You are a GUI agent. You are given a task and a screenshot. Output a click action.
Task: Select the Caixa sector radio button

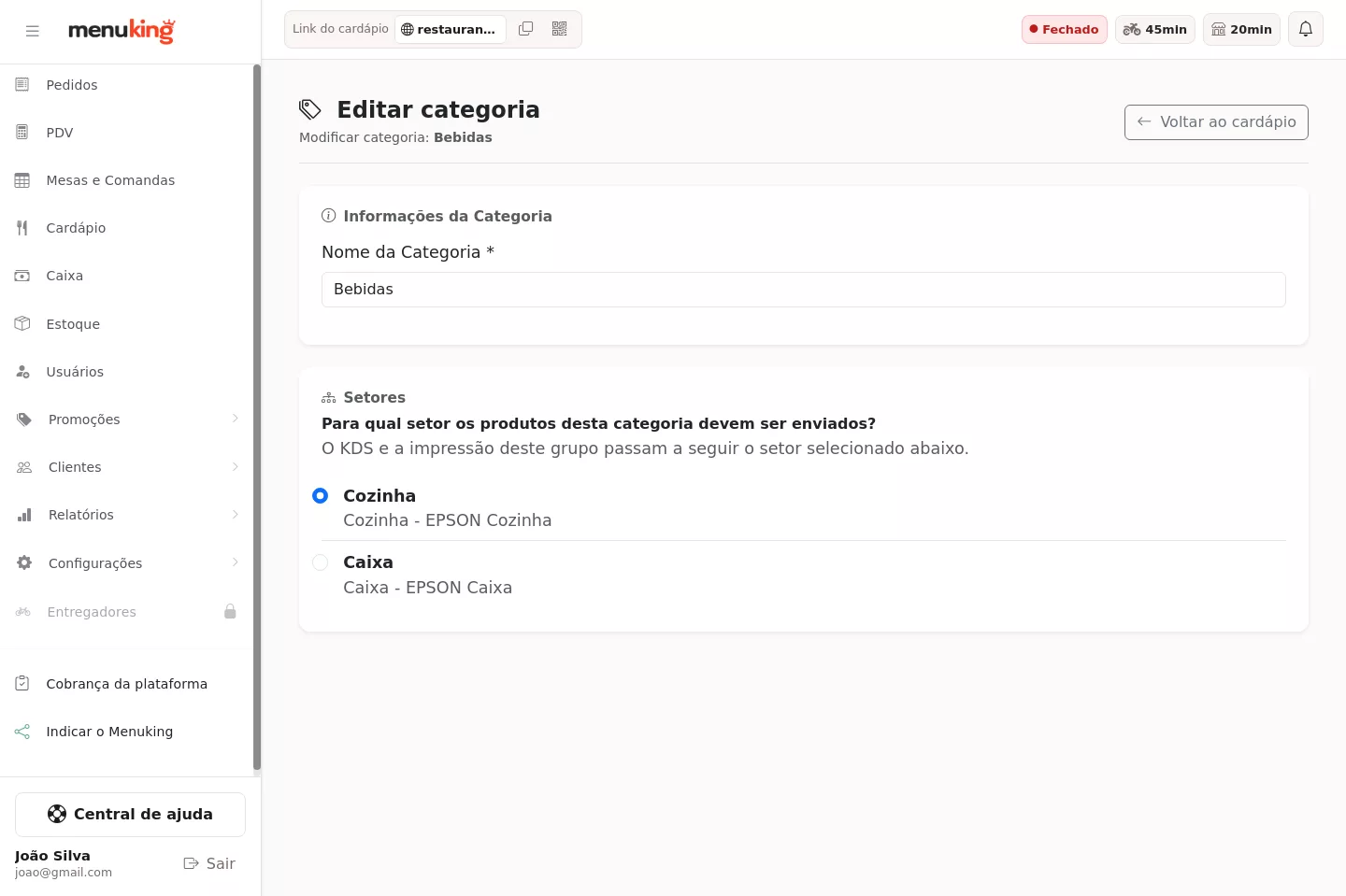(x=321, y=562)
